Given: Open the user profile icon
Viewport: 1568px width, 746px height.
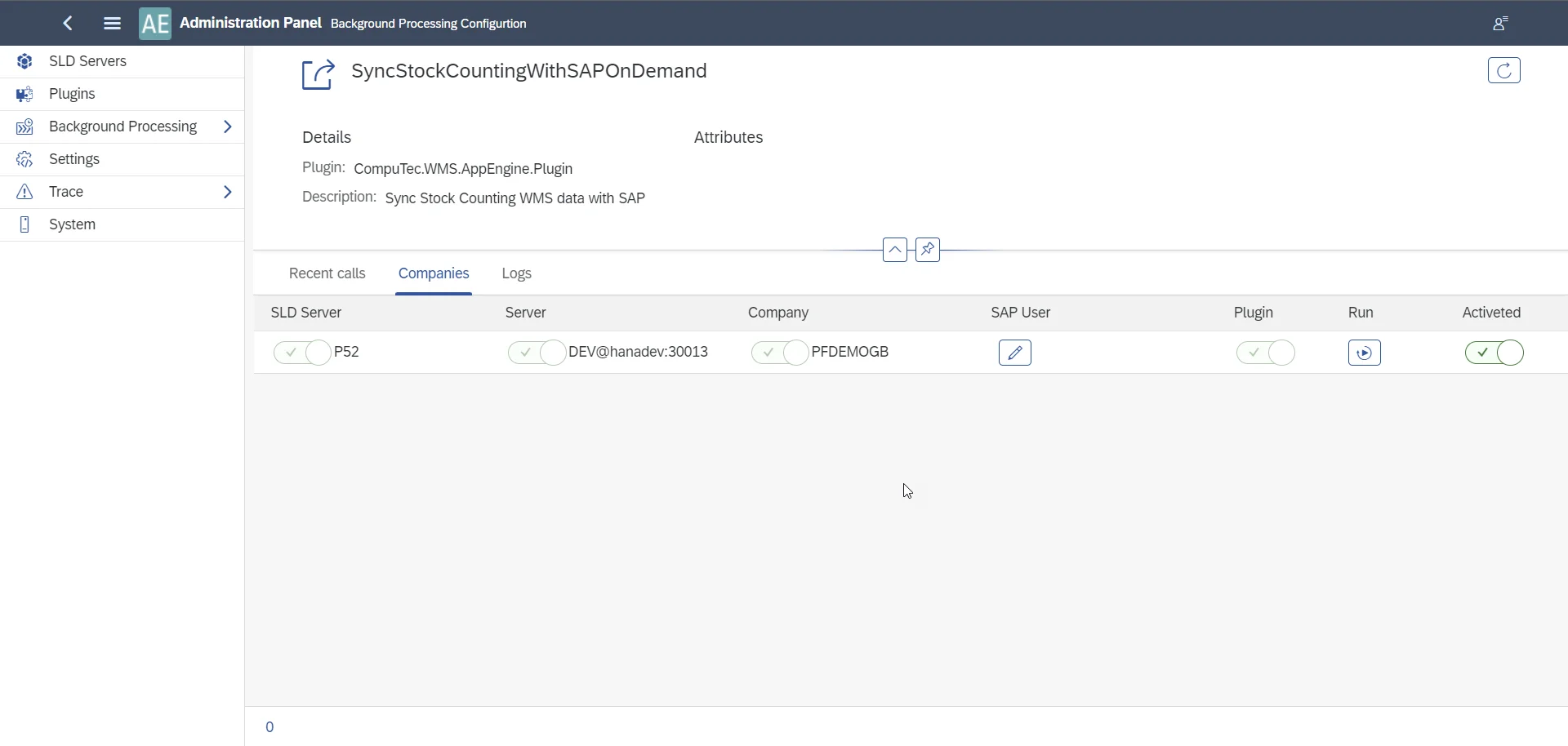Looking at the screenshot, I should [x=1500, y=24].
